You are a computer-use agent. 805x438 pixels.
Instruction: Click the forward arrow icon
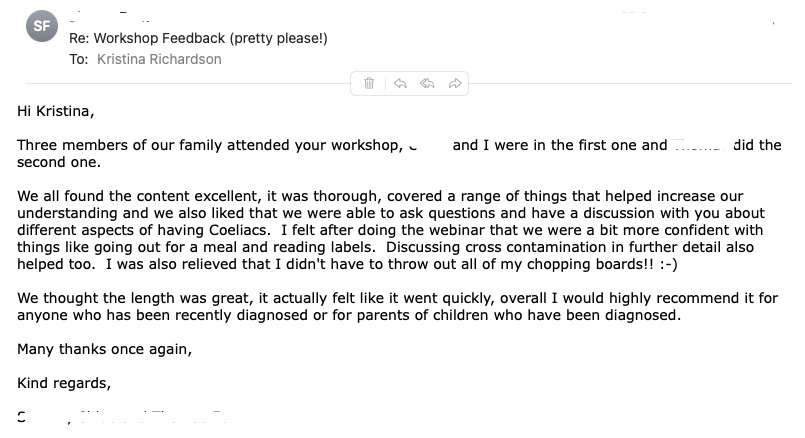tap(454, 83)
